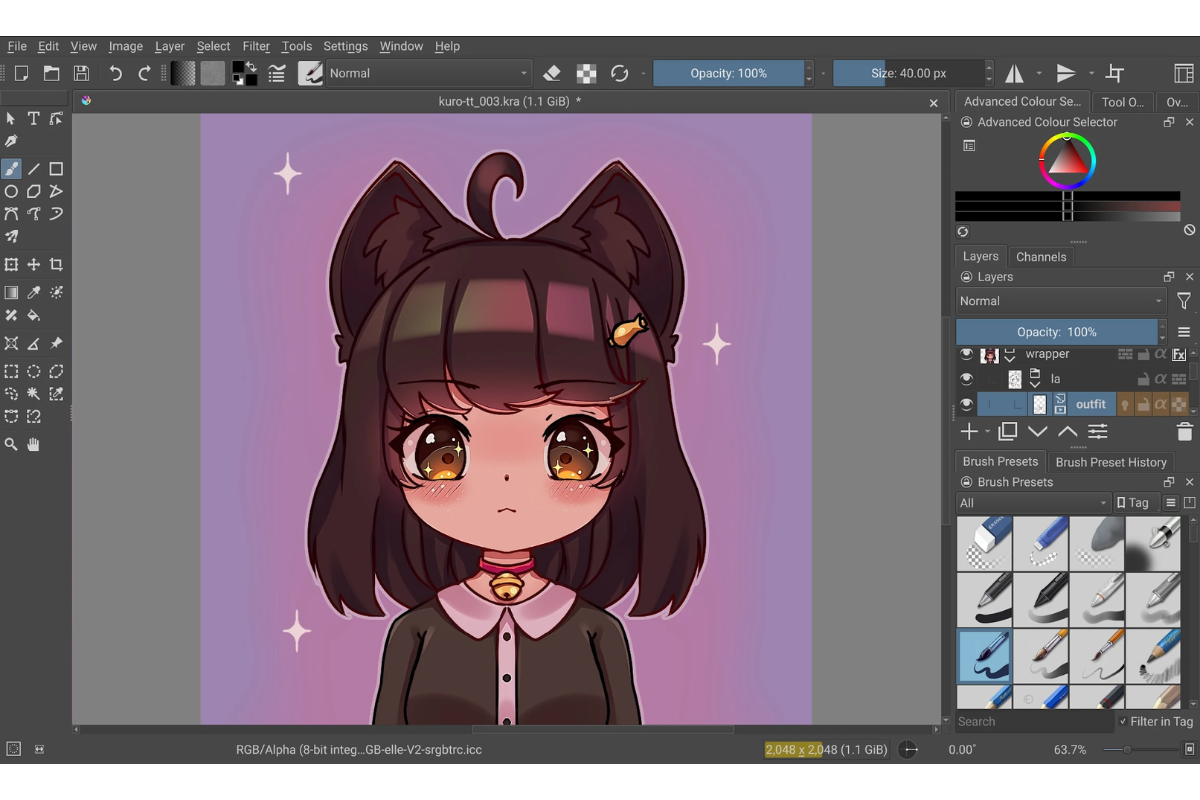1200x800 pixels.
Task: Click the brush Opacity slider in the toolbar
Action: (x=729, y=73)
